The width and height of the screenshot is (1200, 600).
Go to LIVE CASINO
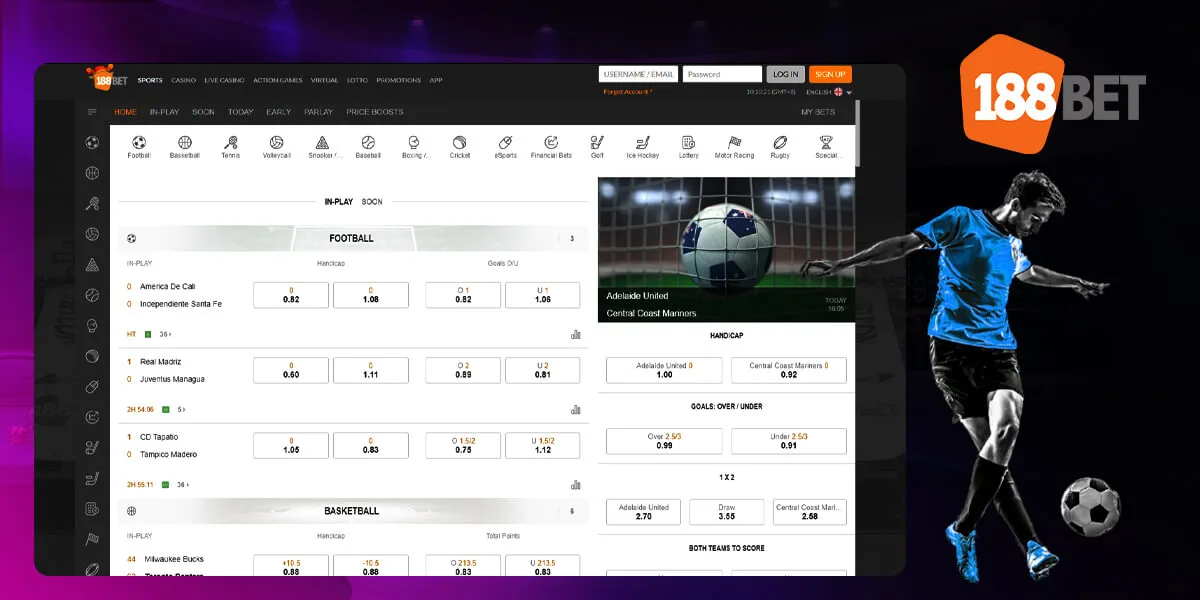(x=224, y=80)
